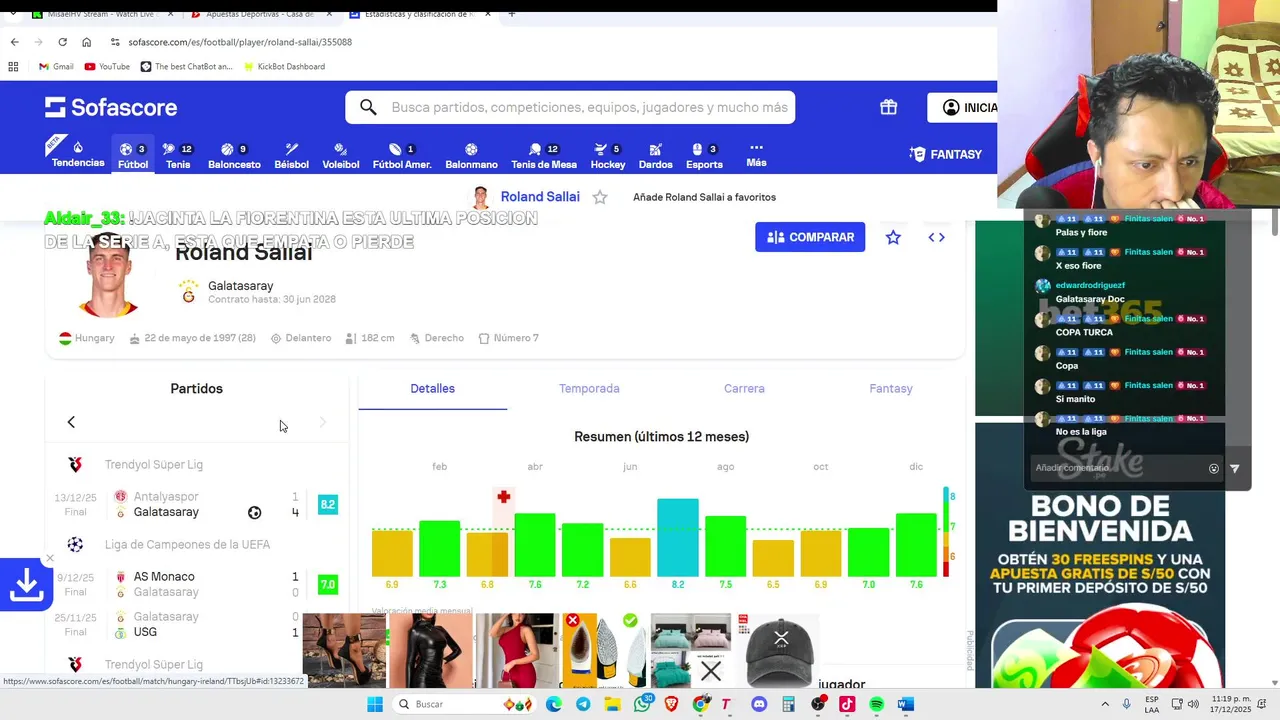Switch to the Fantasy tab
The image size is (1280, 720).
click(891, 389)
